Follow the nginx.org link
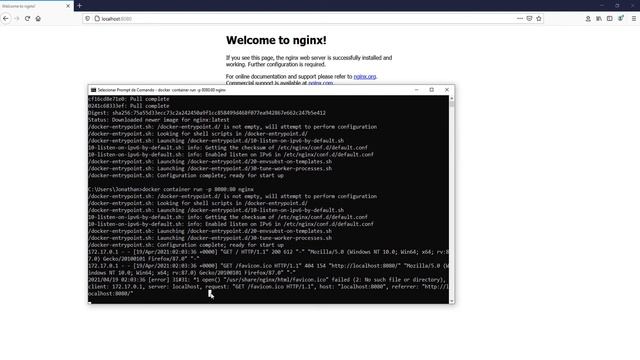The width and height of the screenshot is (640, 360). 364,76
